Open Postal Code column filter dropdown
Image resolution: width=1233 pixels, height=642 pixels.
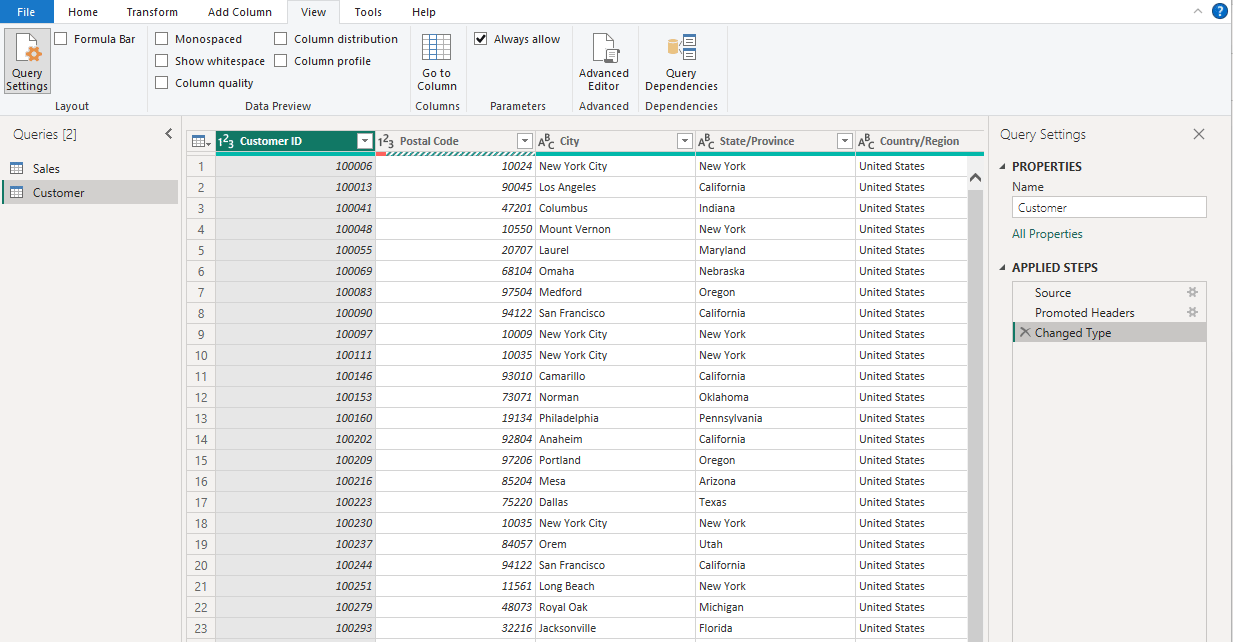click(x=525, y=141)
